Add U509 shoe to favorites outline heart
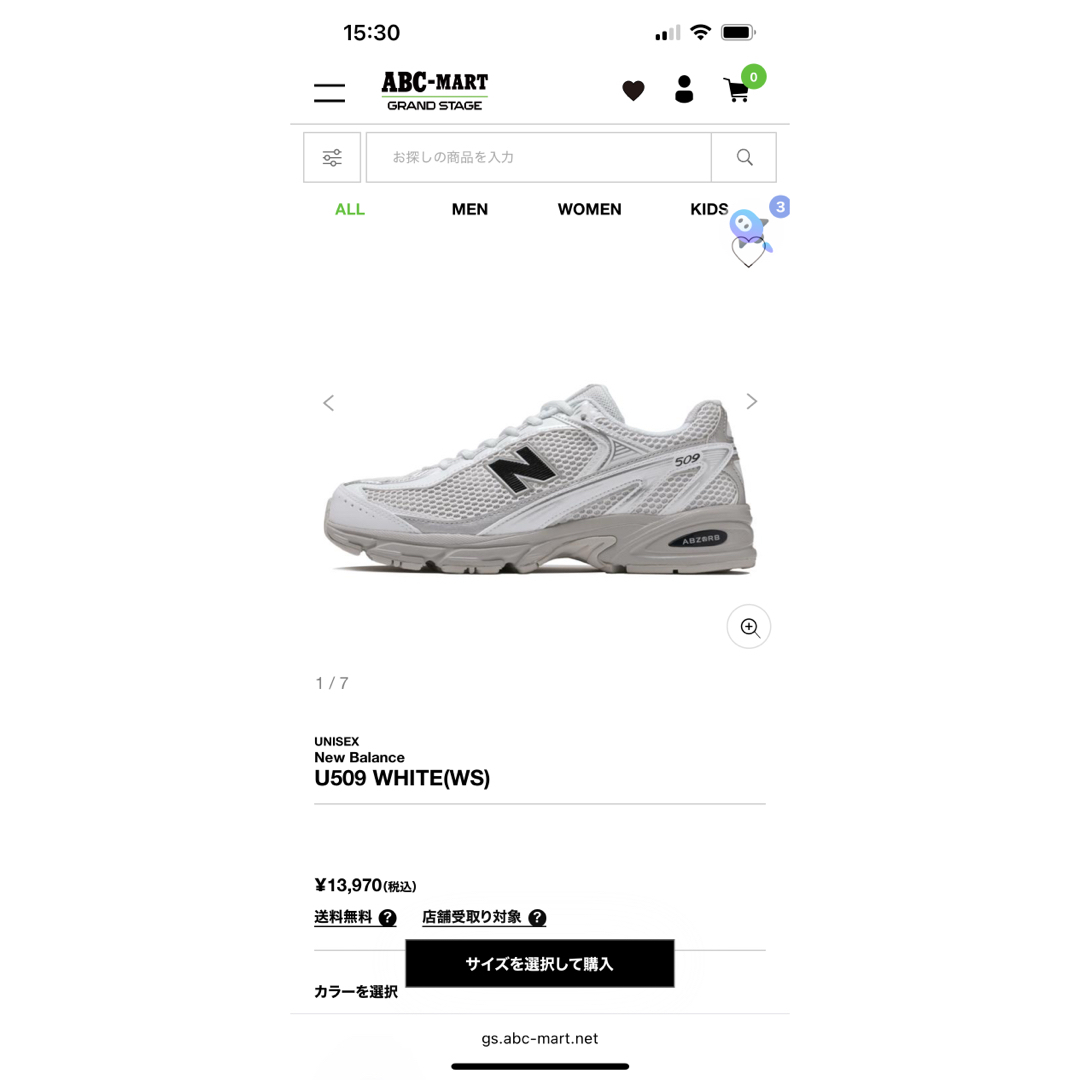 pyautogui.click(x=748, y=253)
